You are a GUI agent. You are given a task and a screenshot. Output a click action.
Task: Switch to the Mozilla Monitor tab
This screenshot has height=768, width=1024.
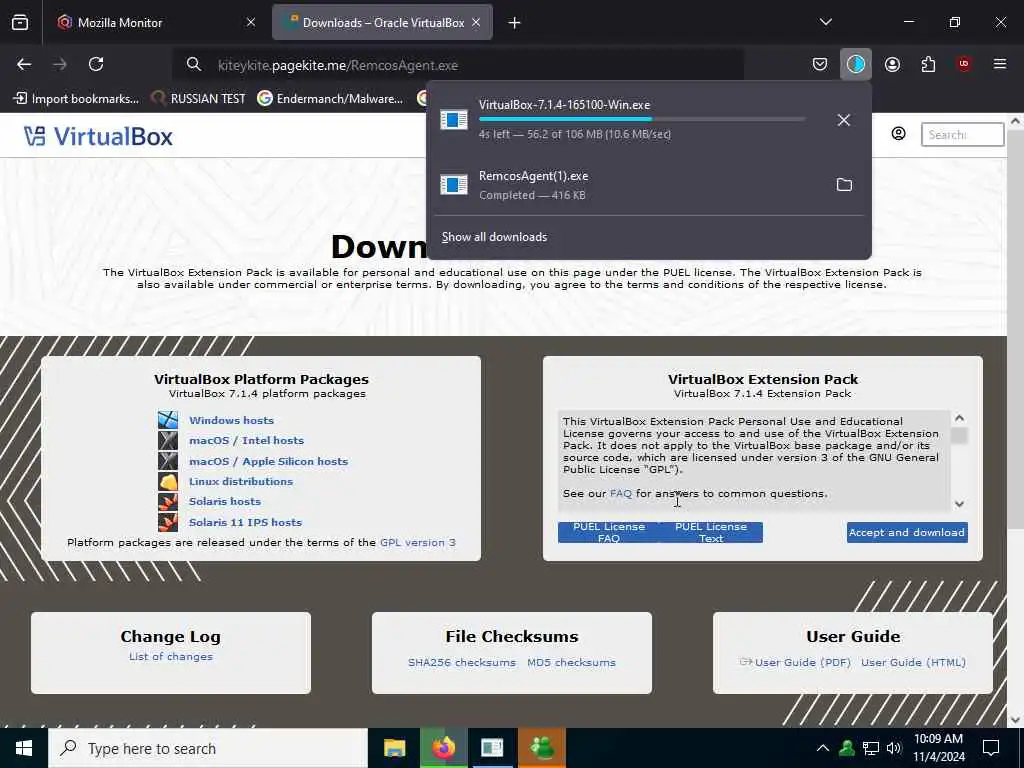tap(155, 23)
